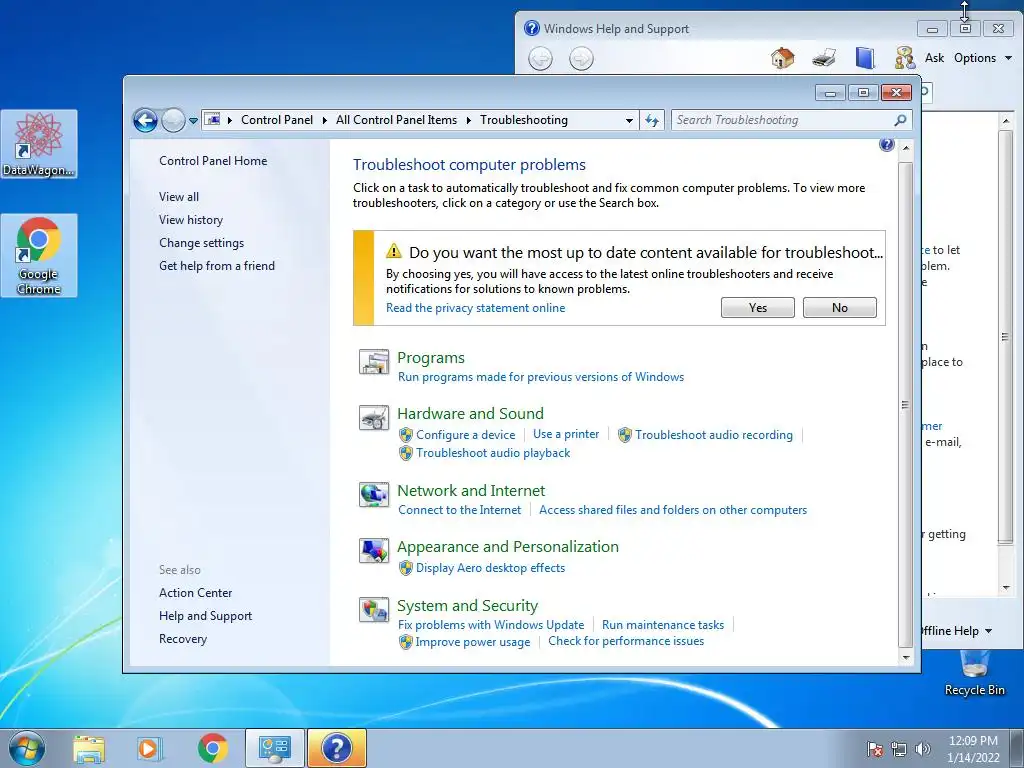This screenshot has width=1024, height=768.
Task: Open Help and Support link in sidebar
Action: pos(205,616)
